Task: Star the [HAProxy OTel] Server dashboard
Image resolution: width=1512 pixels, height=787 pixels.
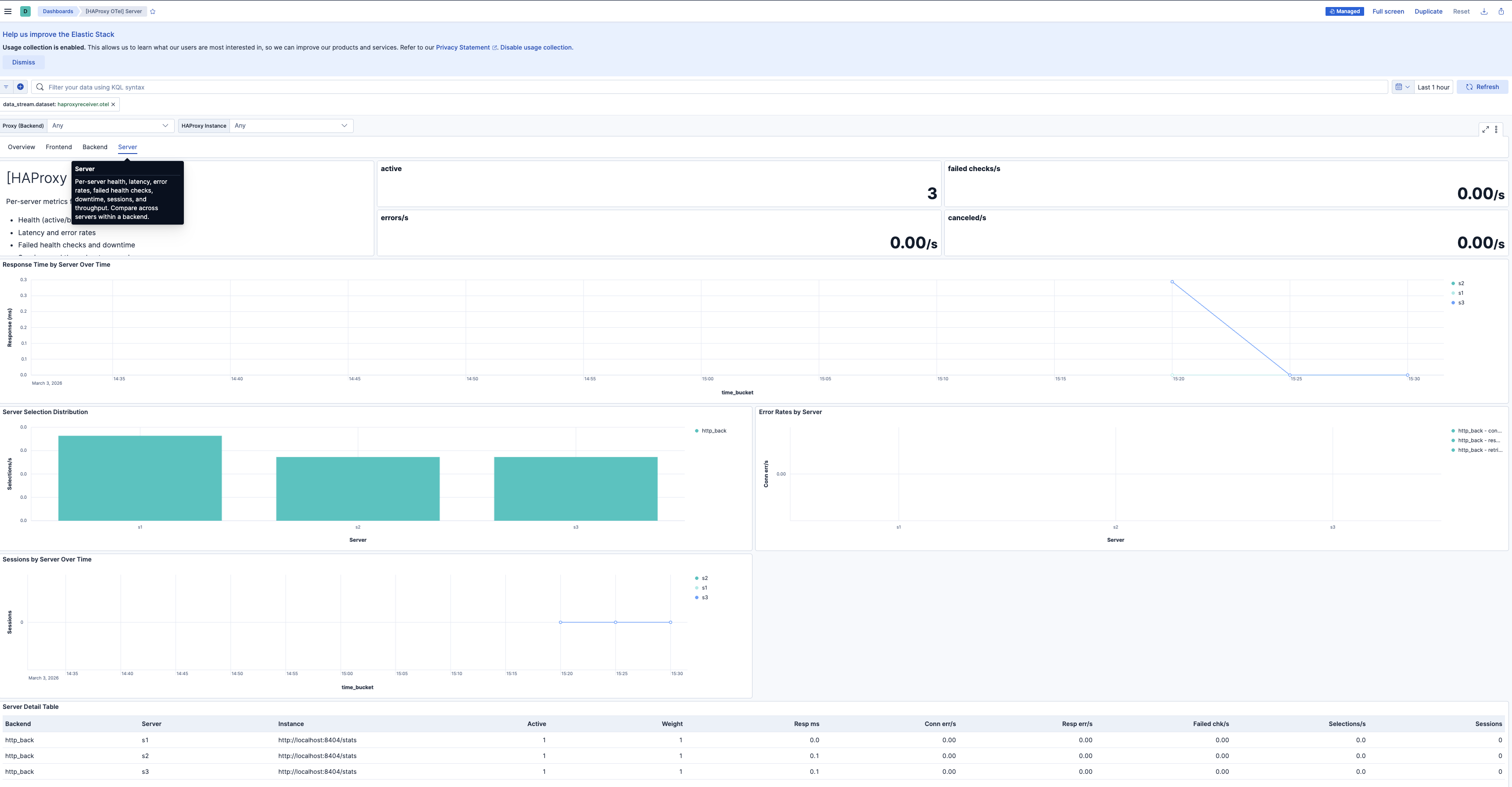Action: pyautogui.click(x=153, y=11)
